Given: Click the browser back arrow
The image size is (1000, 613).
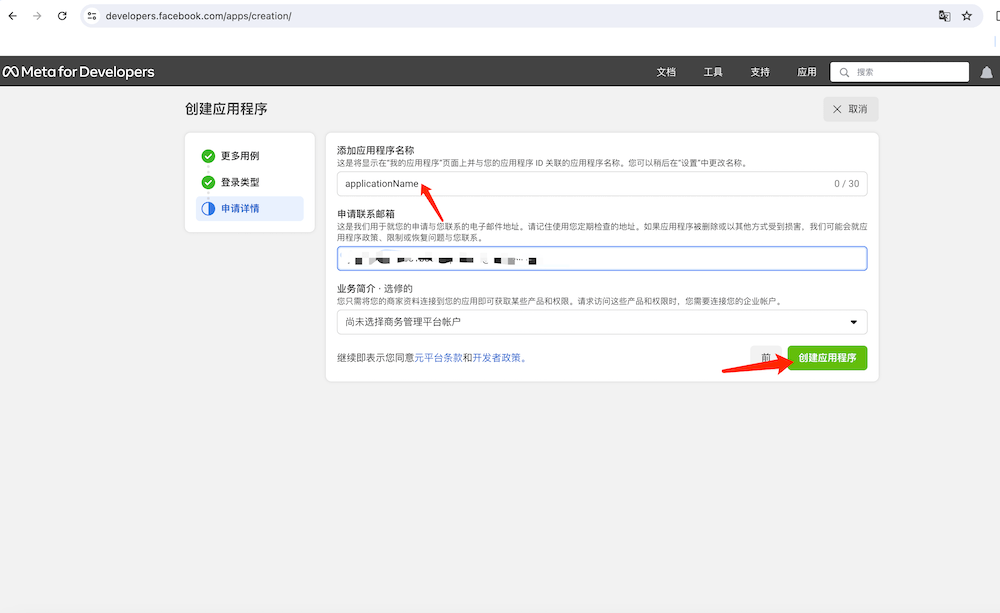Looking at the screenshot, I should 12,16.
